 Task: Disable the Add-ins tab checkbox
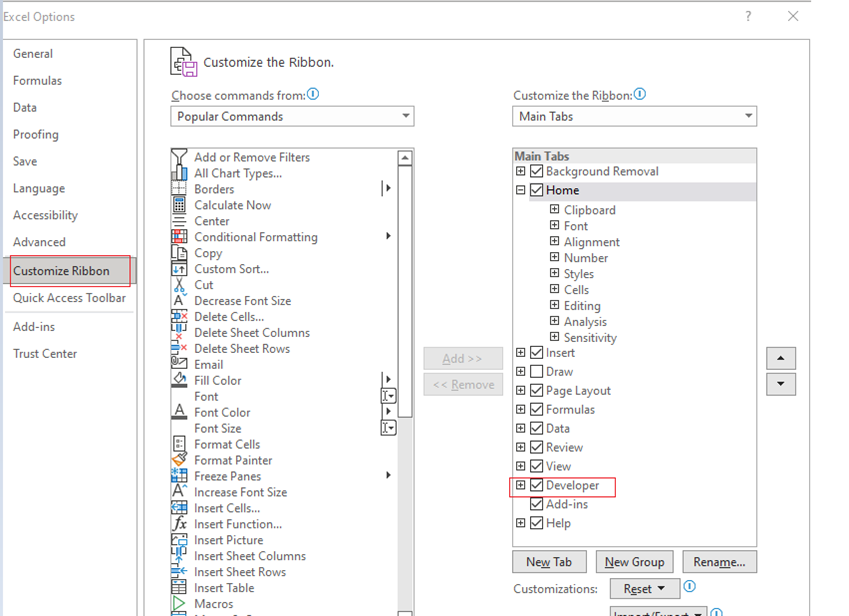coord(535,504)
